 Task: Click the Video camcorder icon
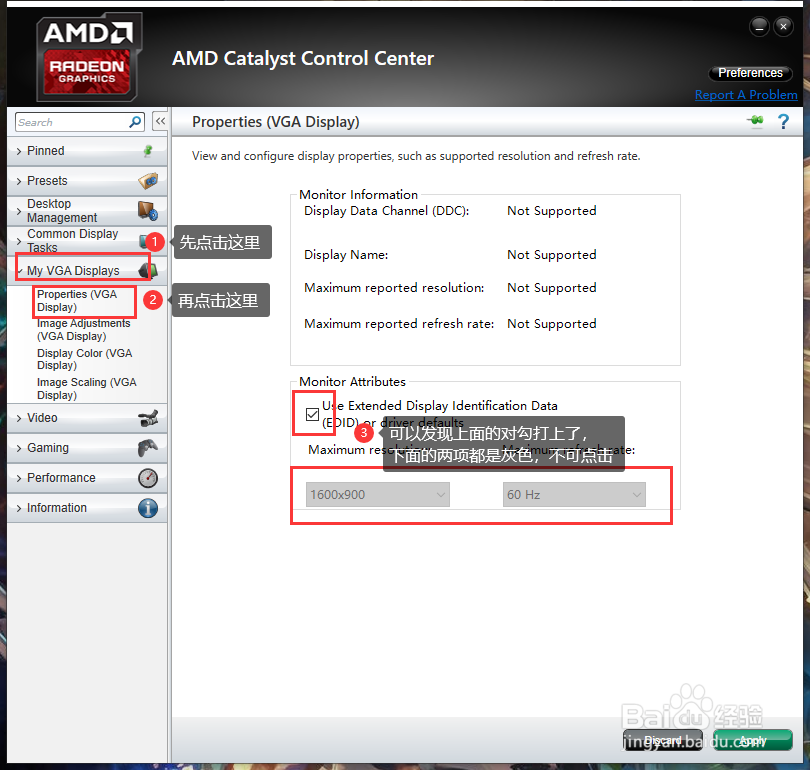[148, 418]
